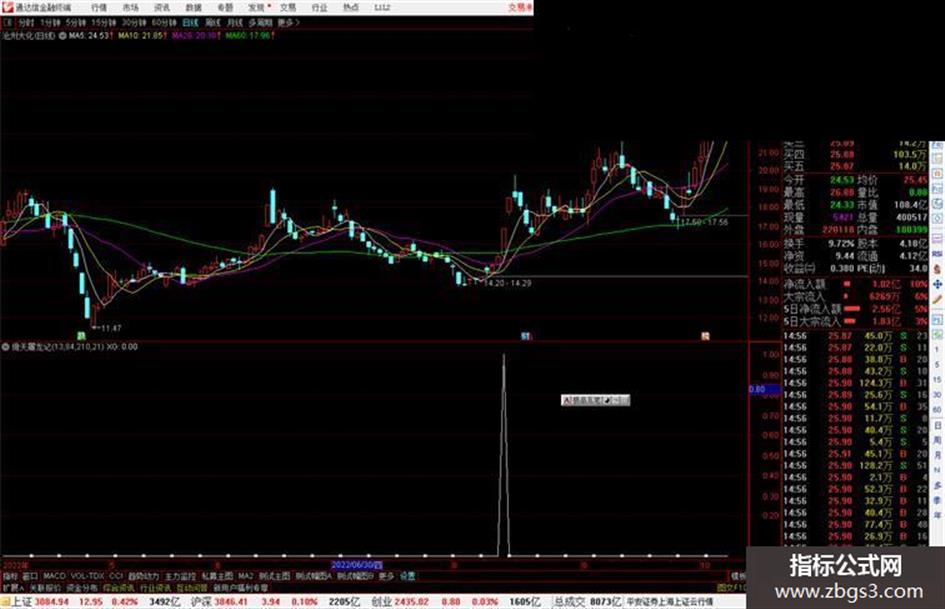Click the round icon beside MA5 label

(x=62, y=36)
